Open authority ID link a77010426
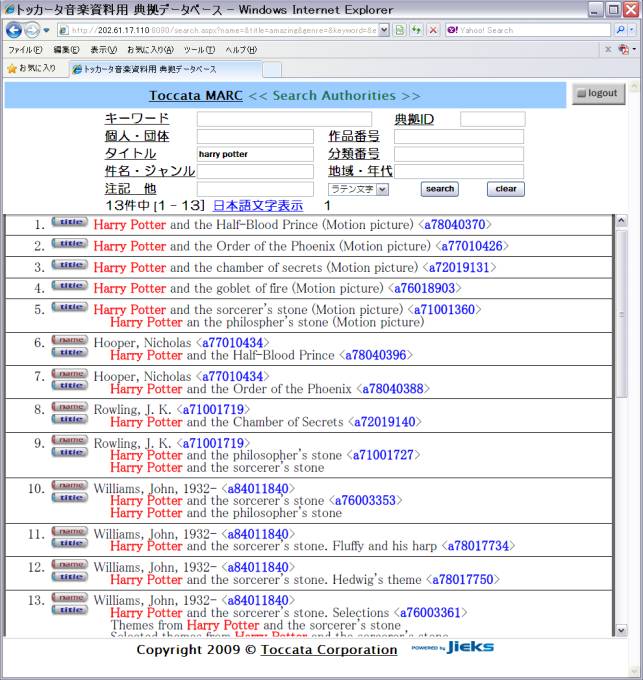 [x=472, y=246]
